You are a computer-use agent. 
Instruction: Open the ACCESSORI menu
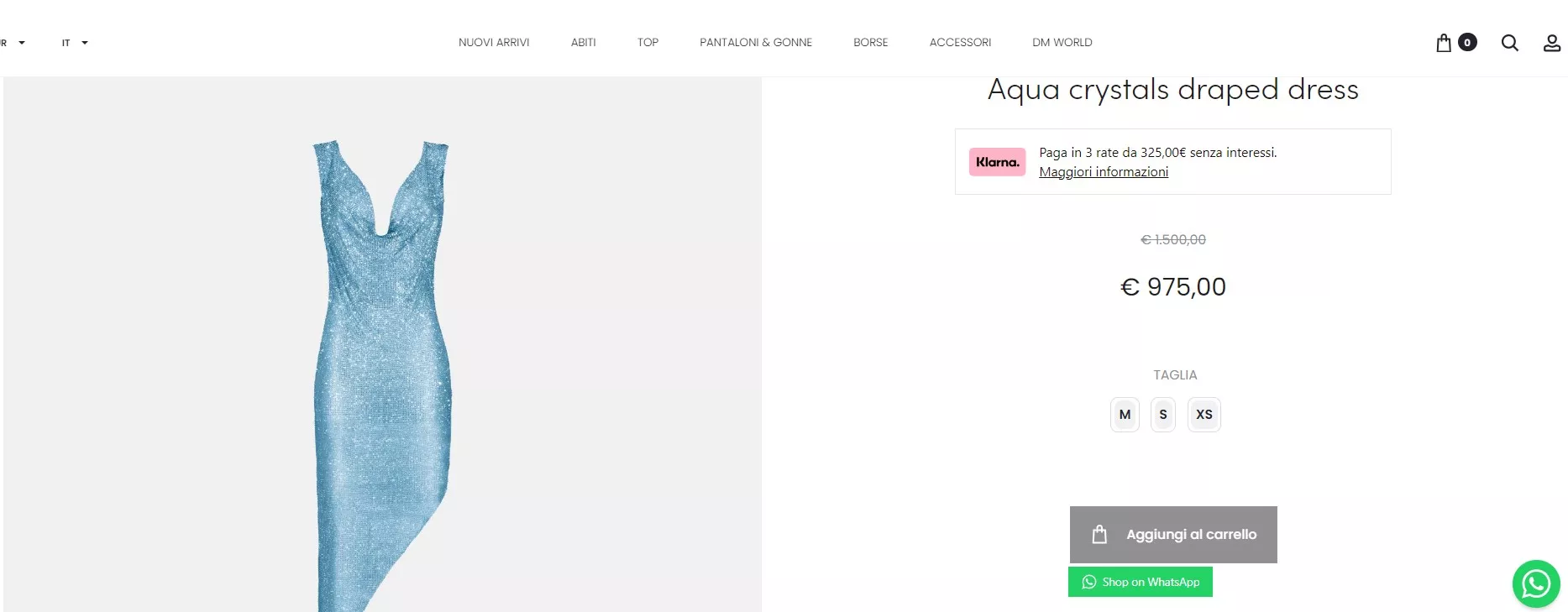(960, 43)
